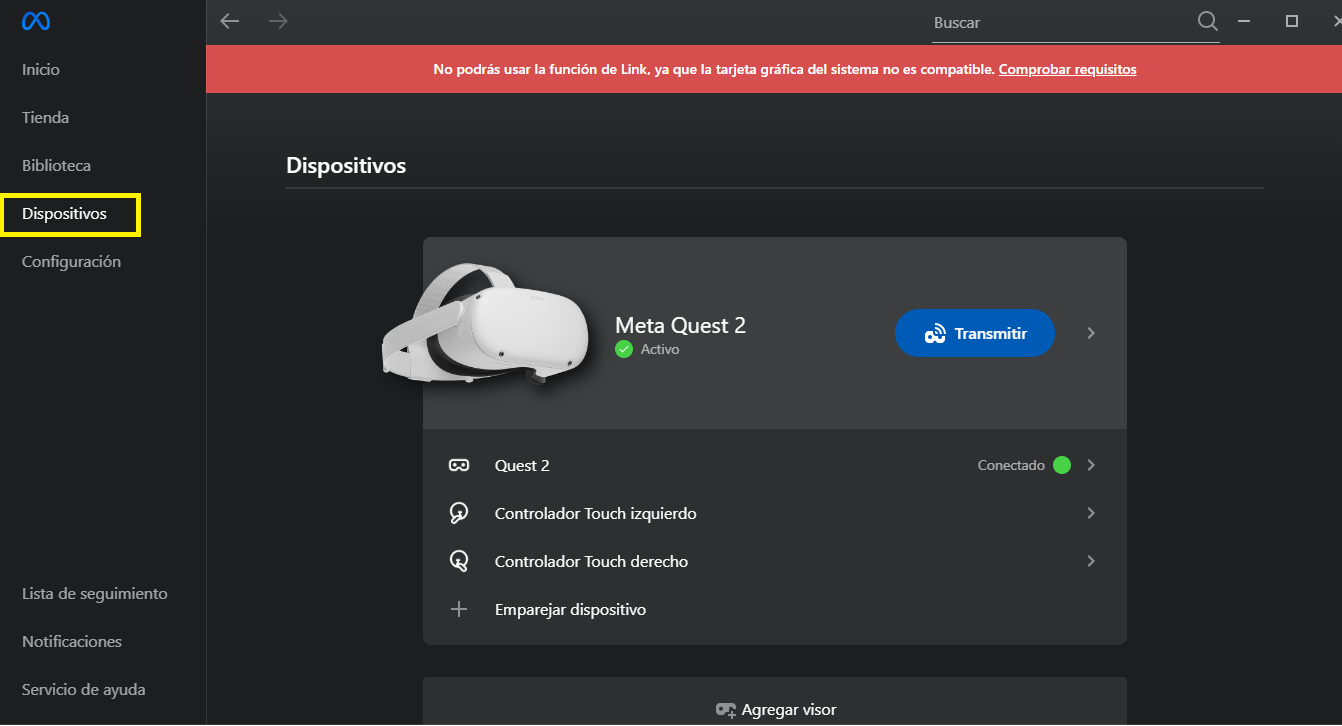1342x726 pixels.
Task: Open Servicio de ayuda
Action: [x=84, y=690]
